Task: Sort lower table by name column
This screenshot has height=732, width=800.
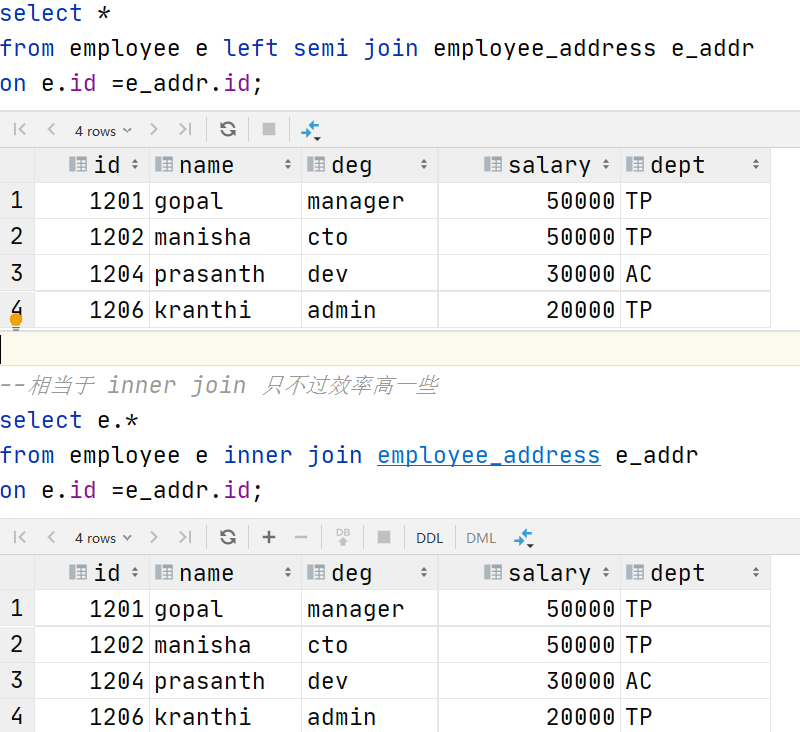Action: 288,573
